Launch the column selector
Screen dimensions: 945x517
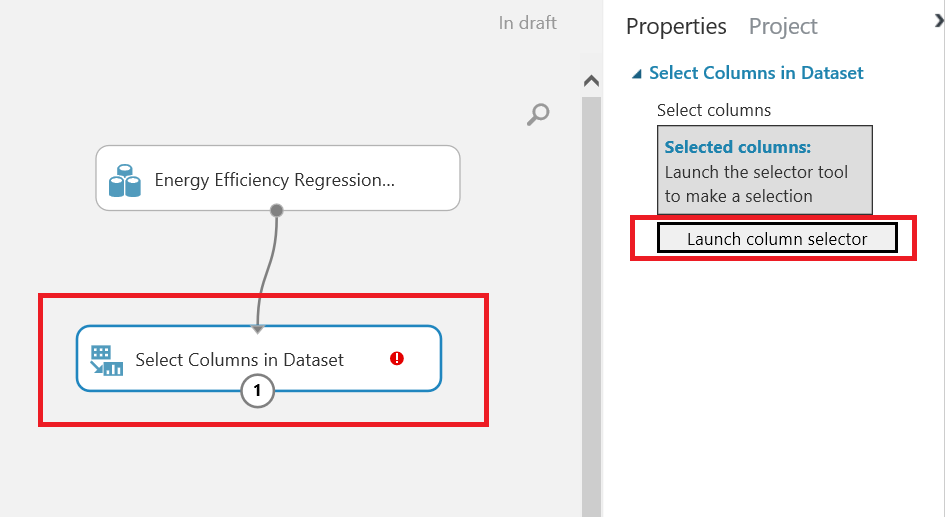pyautogui.click(x=777, y=239)
